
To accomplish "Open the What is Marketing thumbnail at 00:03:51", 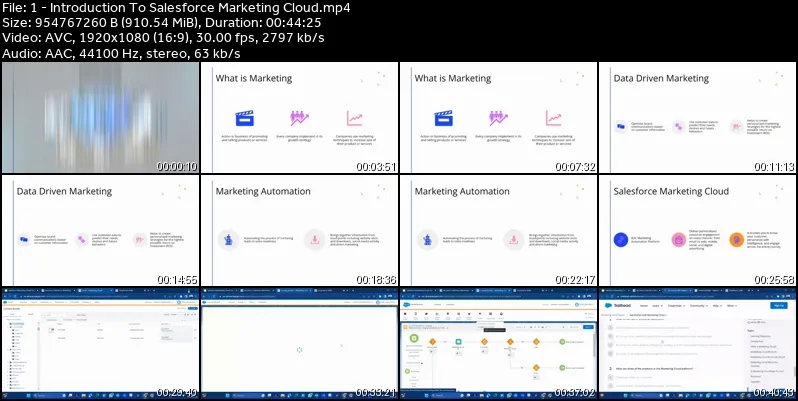I will coord(299,118).
